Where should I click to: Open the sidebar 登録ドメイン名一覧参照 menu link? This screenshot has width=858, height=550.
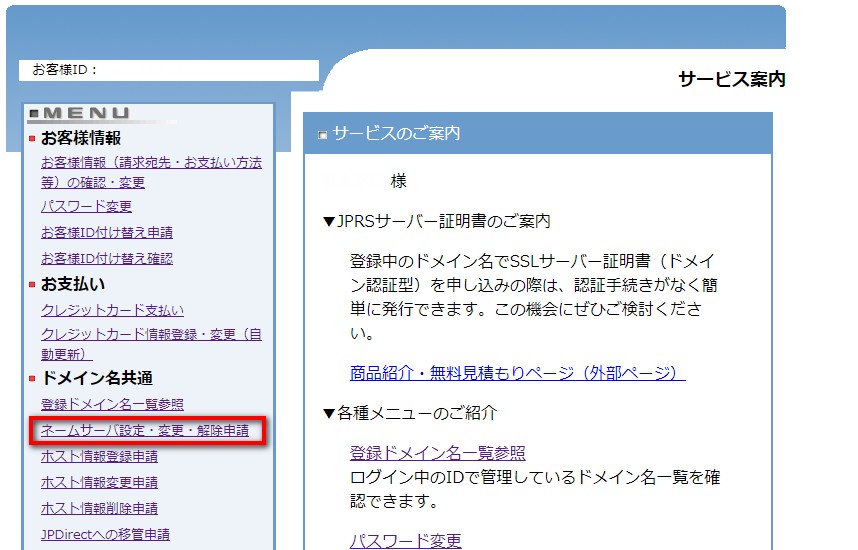(112, 404)
